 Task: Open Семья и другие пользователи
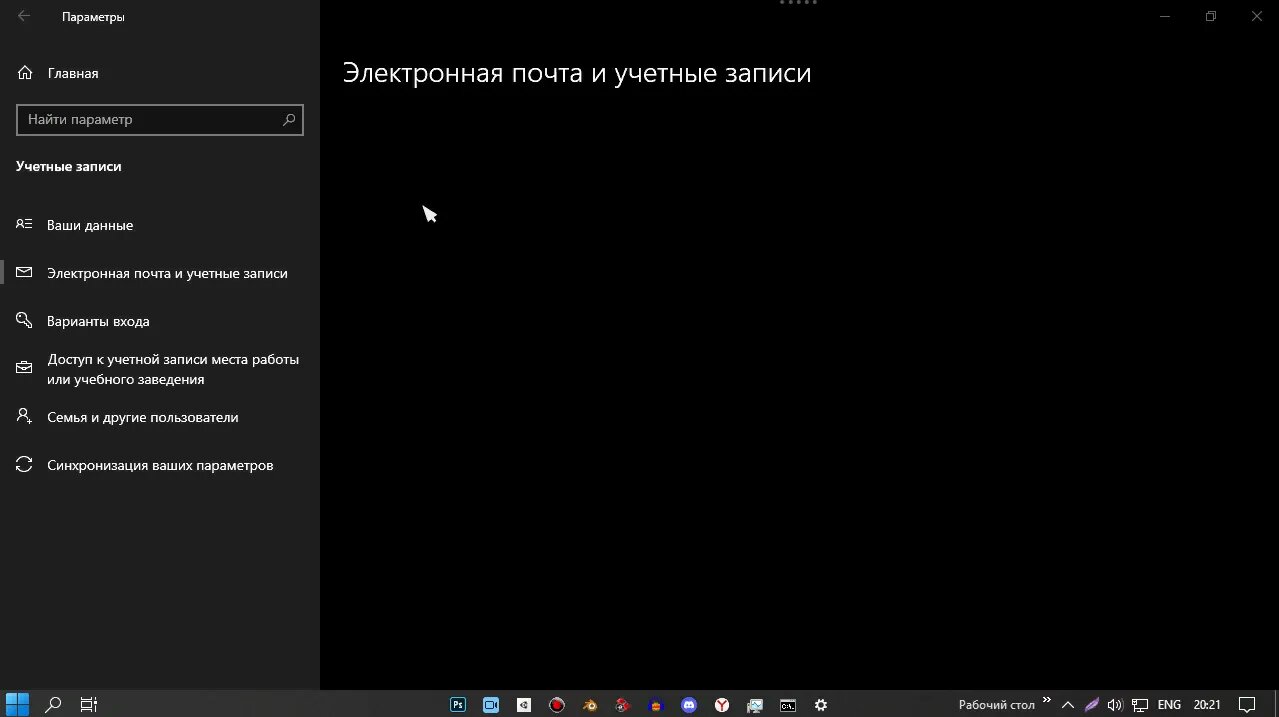click(160, 417)
